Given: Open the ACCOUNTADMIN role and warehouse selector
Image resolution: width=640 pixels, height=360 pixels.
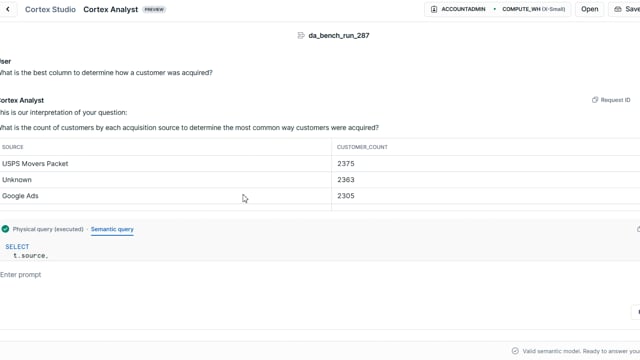Looking at the screenshot, I should [498, 9].
